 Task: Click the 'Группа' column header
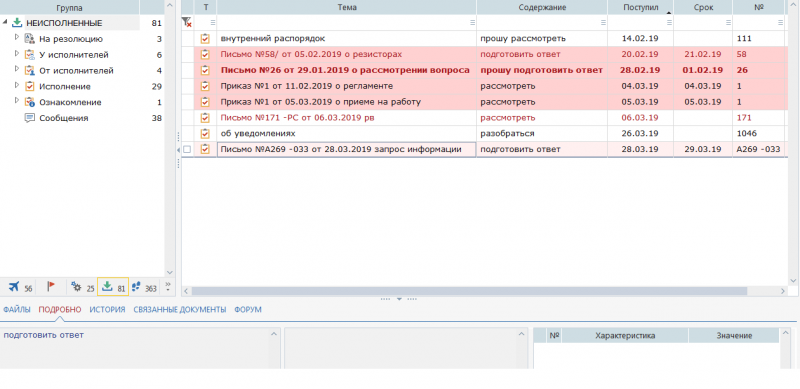(69, 7)
